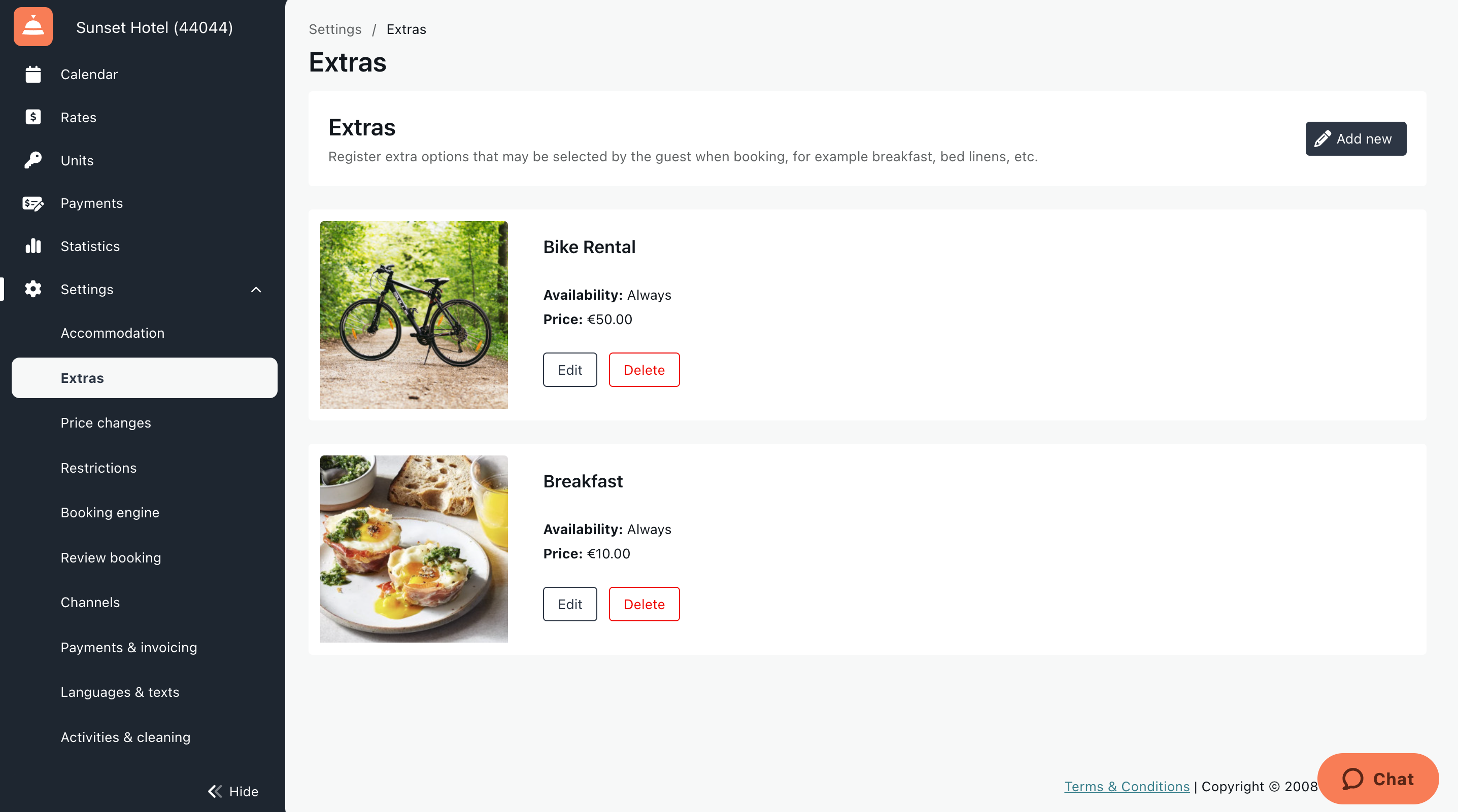Screen dimensions: 1458x812
Task: Click the Rates dollar icon
Action: tap(33, 117)
